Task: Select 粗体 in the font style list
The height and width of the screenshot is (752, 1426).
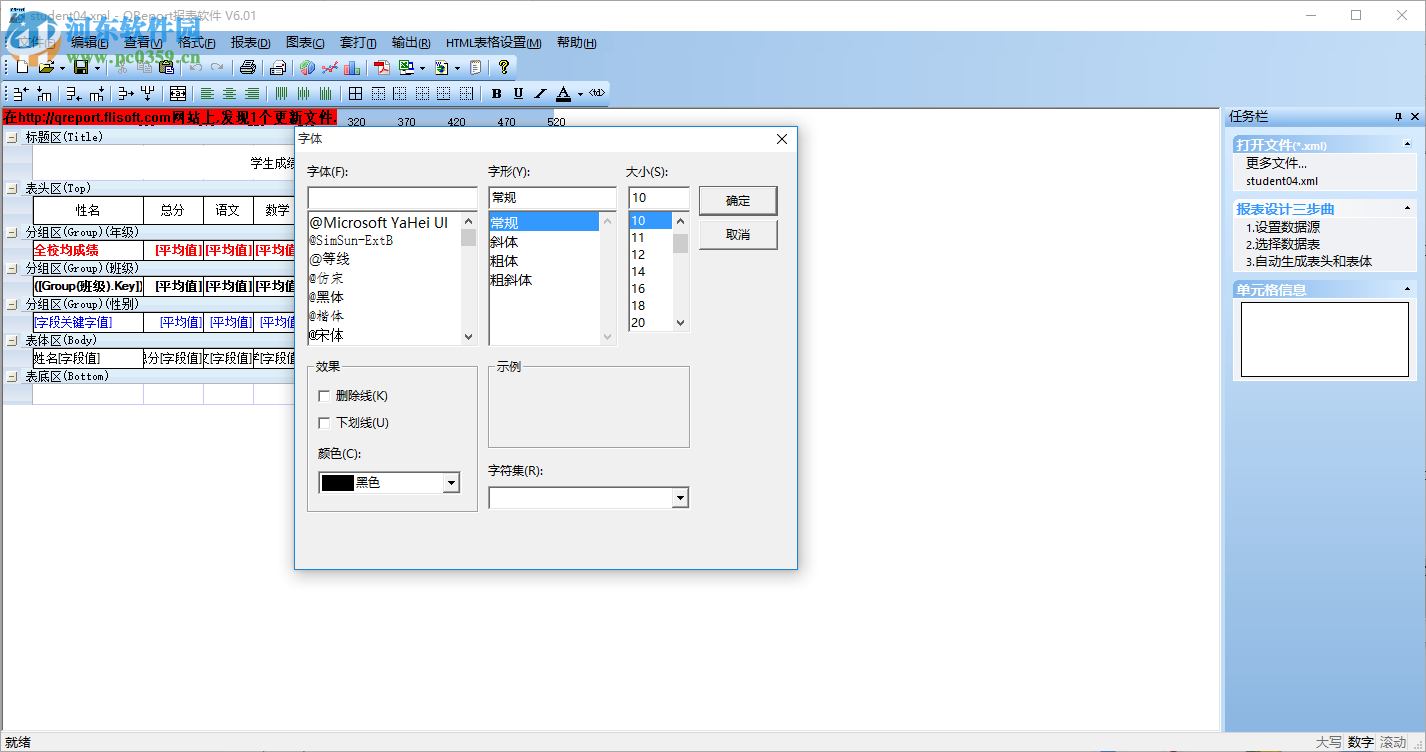Action: pos(504,258)
